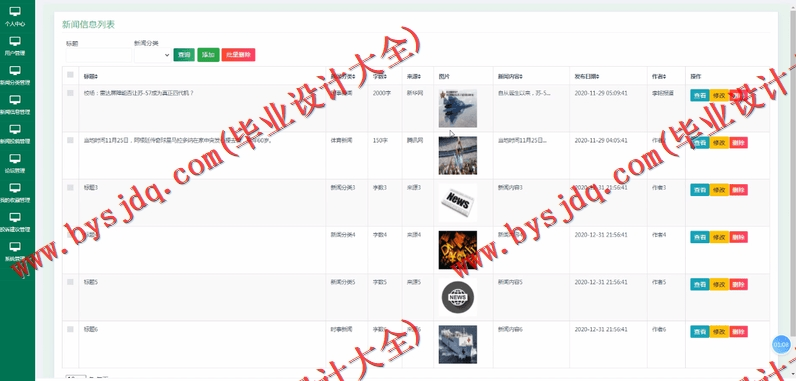Click 查看 for the 标题6 row
The height and width of the screenshot is (381, 796).
pos(700,331)
